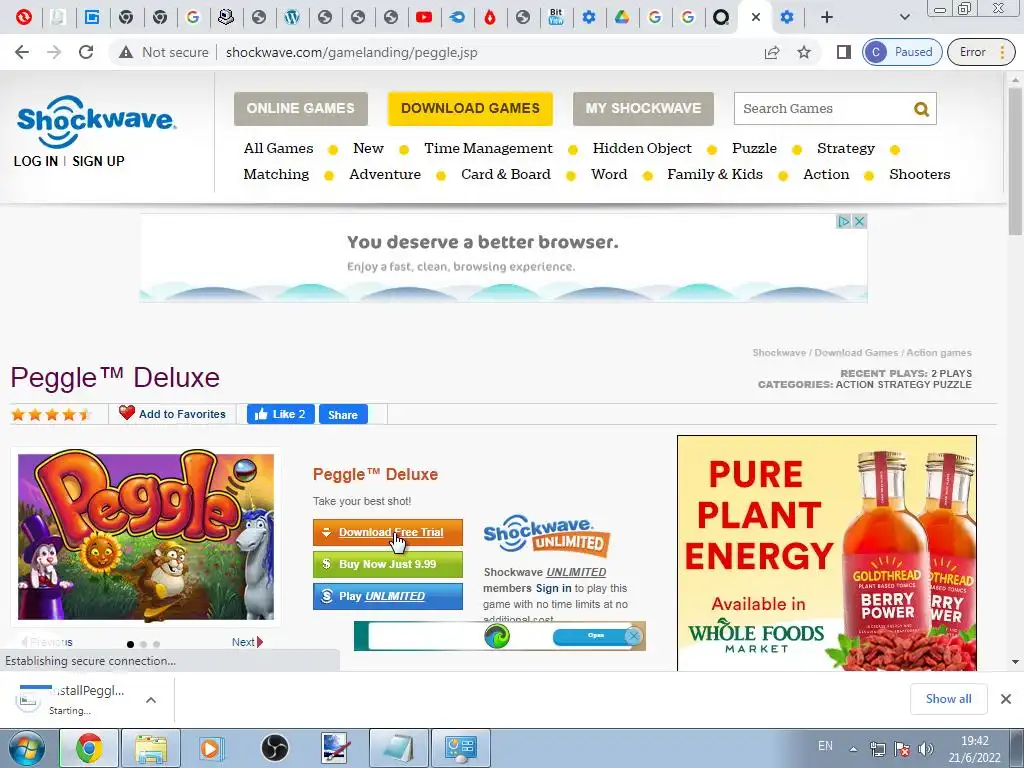Click Download Free Trial button
1024x768 pixels.
tap(388, 532)
